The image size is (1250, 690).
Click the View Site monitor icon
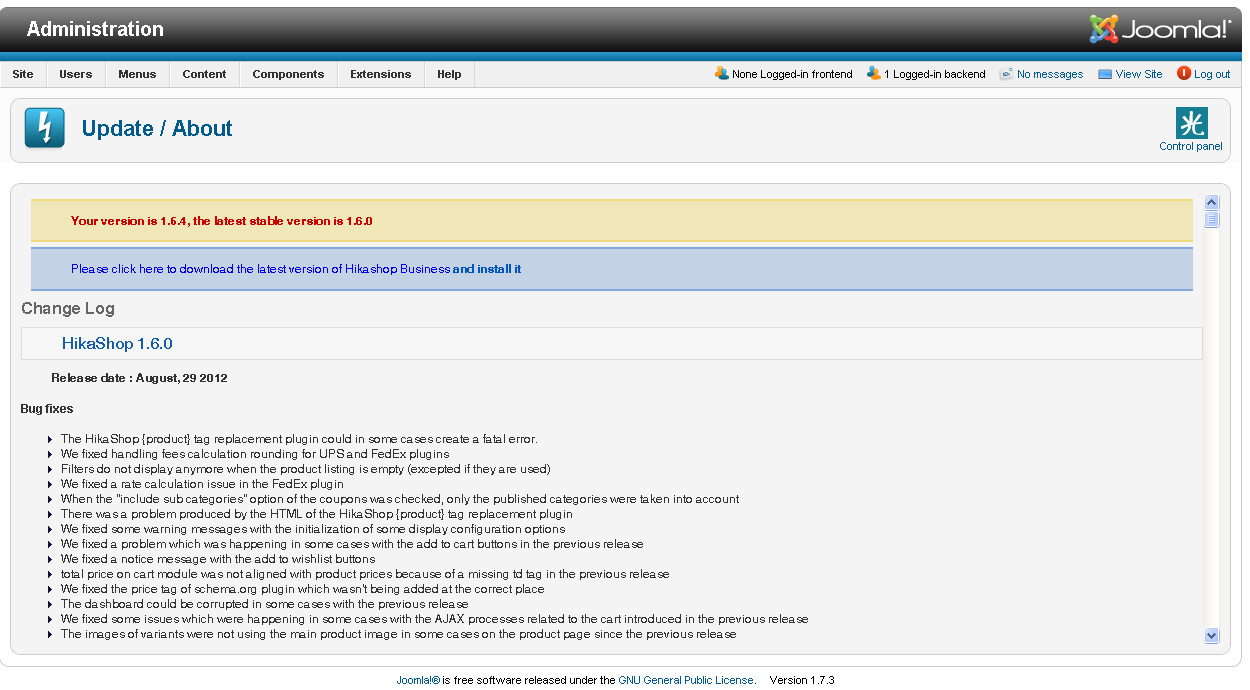click(x=1105, y=74)
